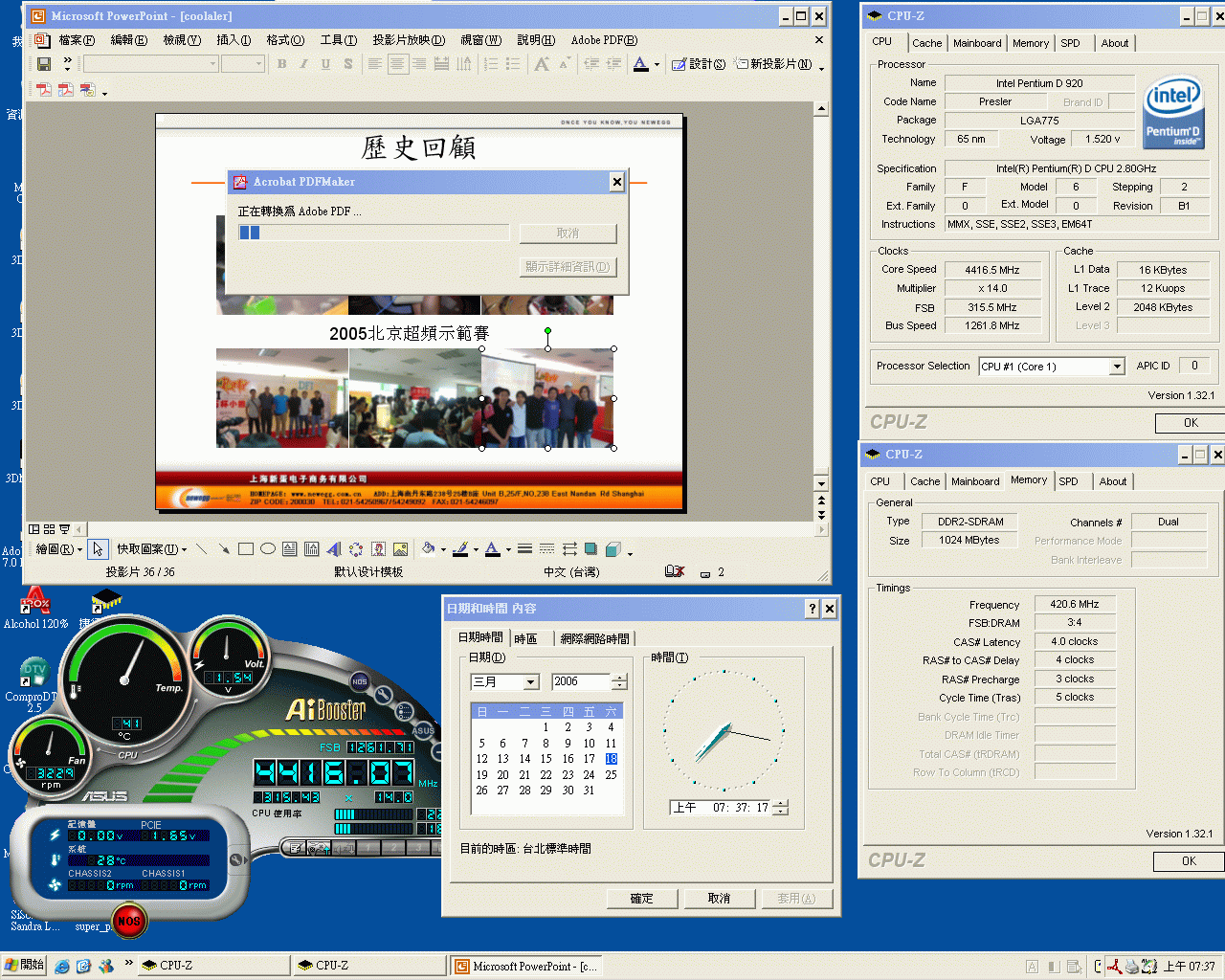The image size is (1225, 980).
Task: Open the month dropdown showing 三月
Action: tap(531, 682)
